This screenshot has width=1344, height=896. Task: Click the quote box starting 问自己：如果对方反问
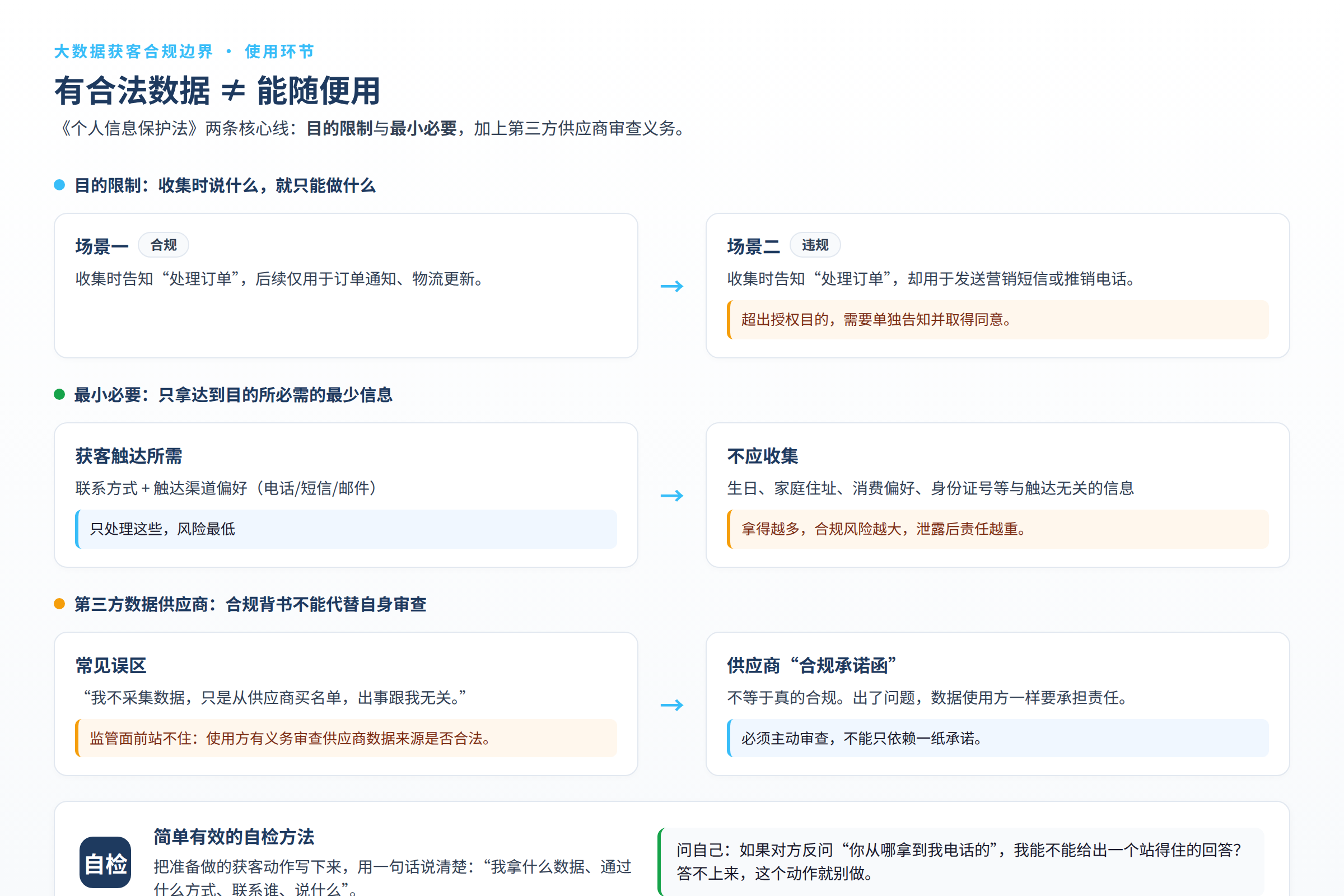961,862
